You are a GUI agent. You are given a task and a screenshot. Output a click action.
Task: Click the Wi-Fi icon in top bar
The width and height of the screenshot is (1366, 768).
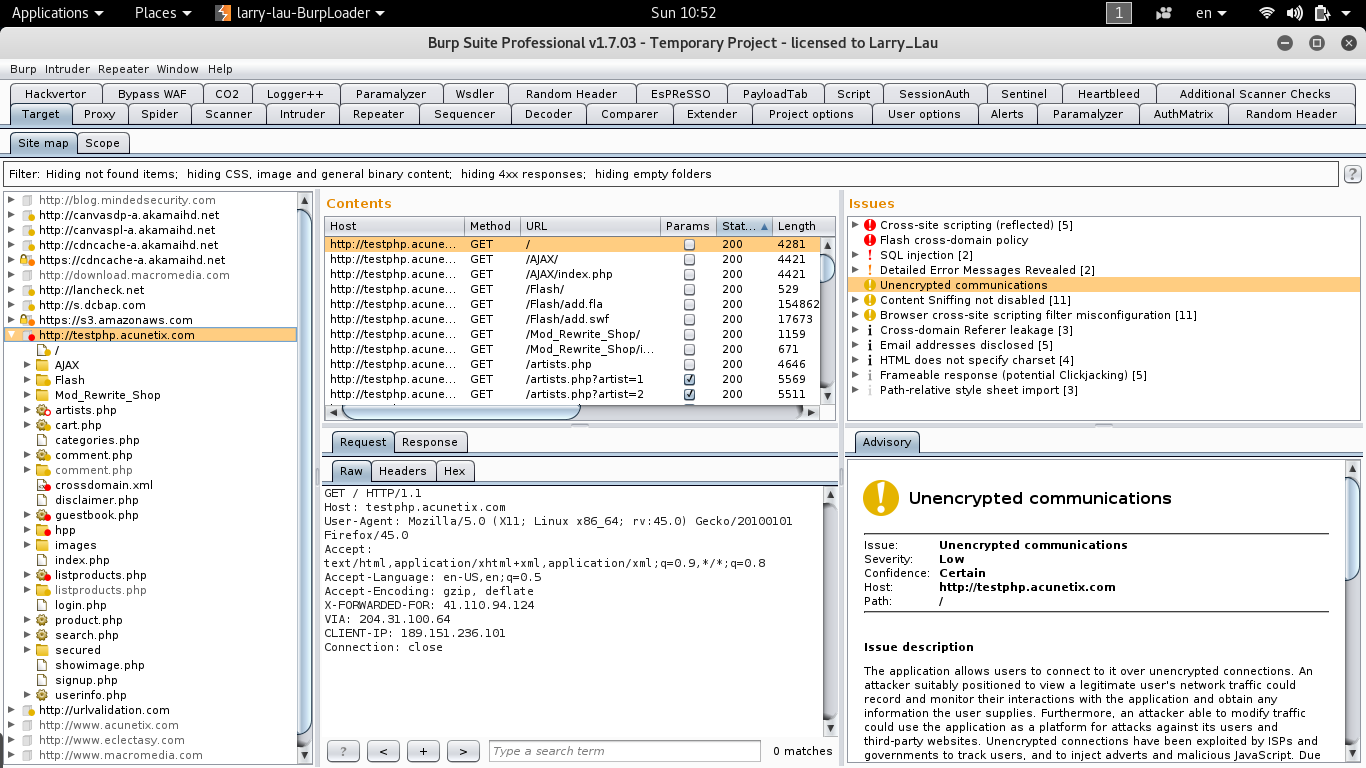(x=1267, y=13)
